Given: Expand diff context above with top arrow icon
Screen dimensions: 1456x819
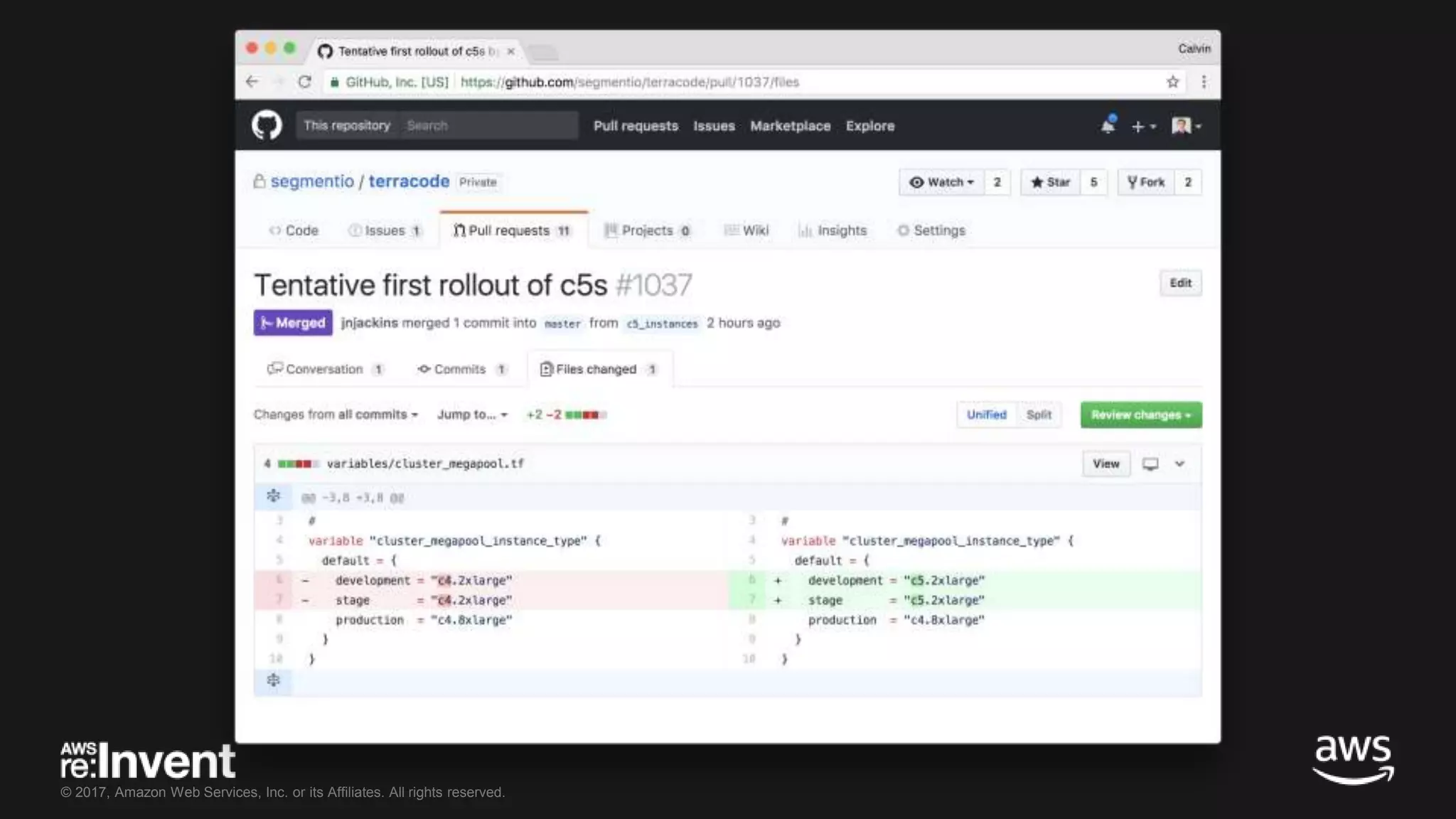Looking at the screenshot, I should click(x=273, y=496).
